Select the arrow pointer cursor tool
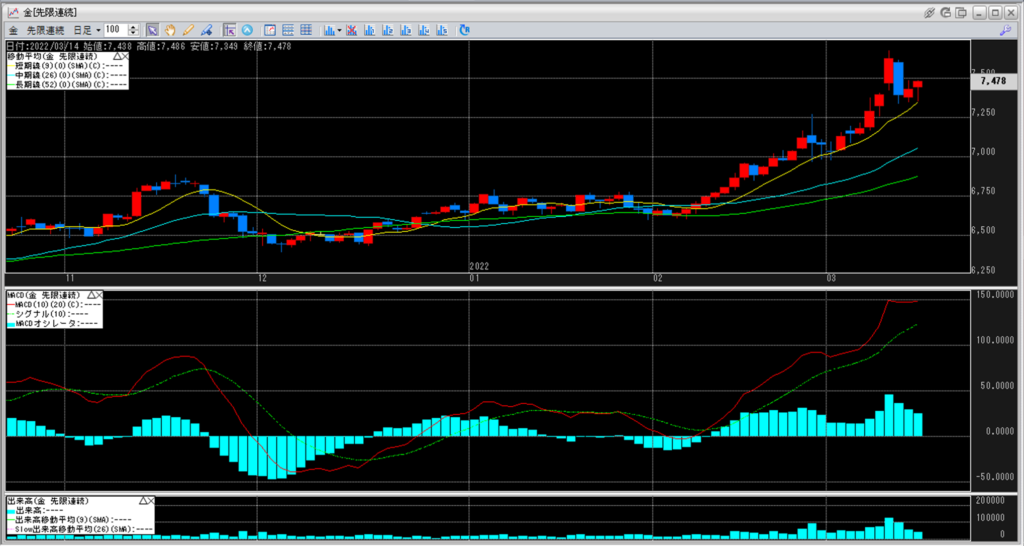 click(152, 30)
